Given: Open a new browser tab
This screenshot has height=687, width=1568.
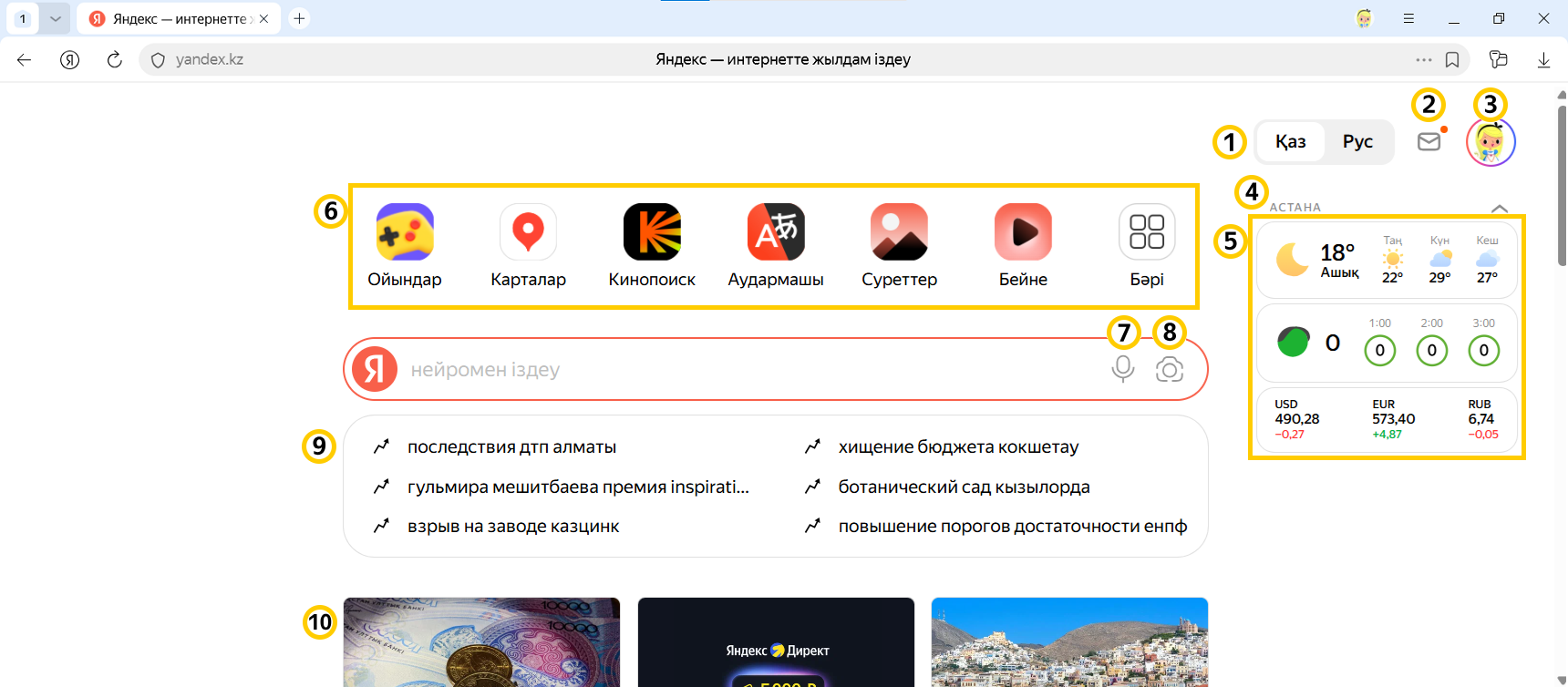Looking at the screenshot, I should click(x=299, y=18).
